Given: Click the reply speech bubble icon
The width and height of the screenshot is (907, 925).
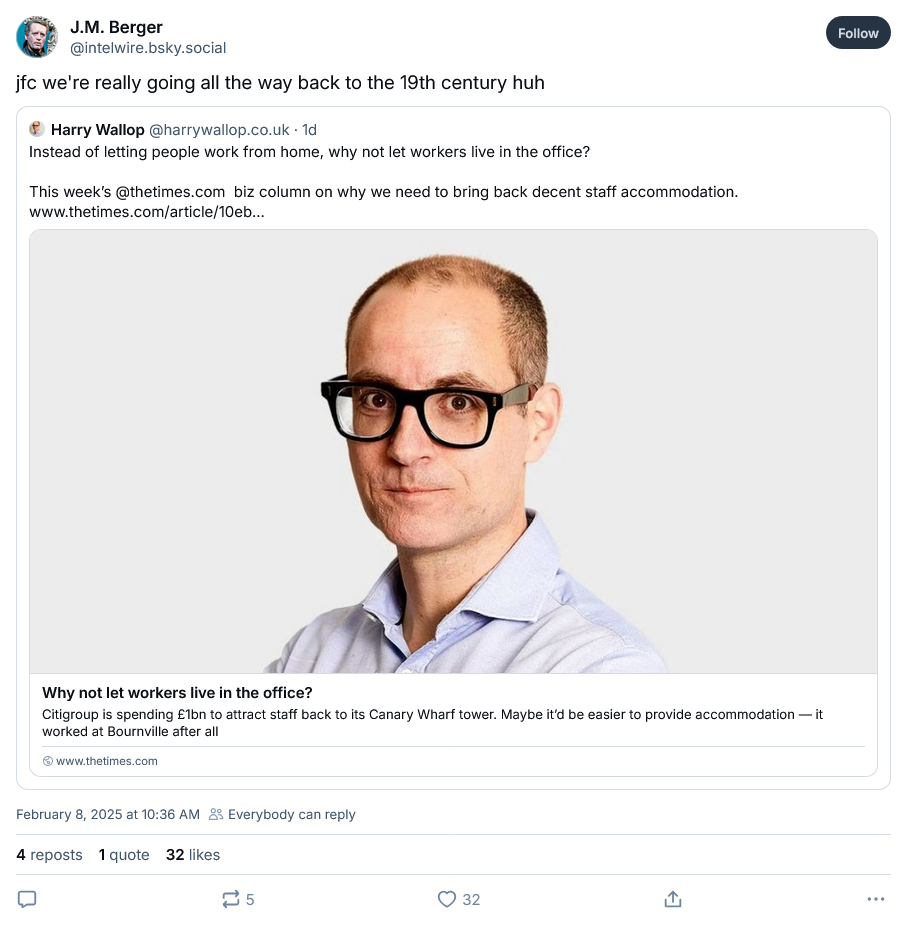Looking at the screenshot, I should (x=27, y=899).
